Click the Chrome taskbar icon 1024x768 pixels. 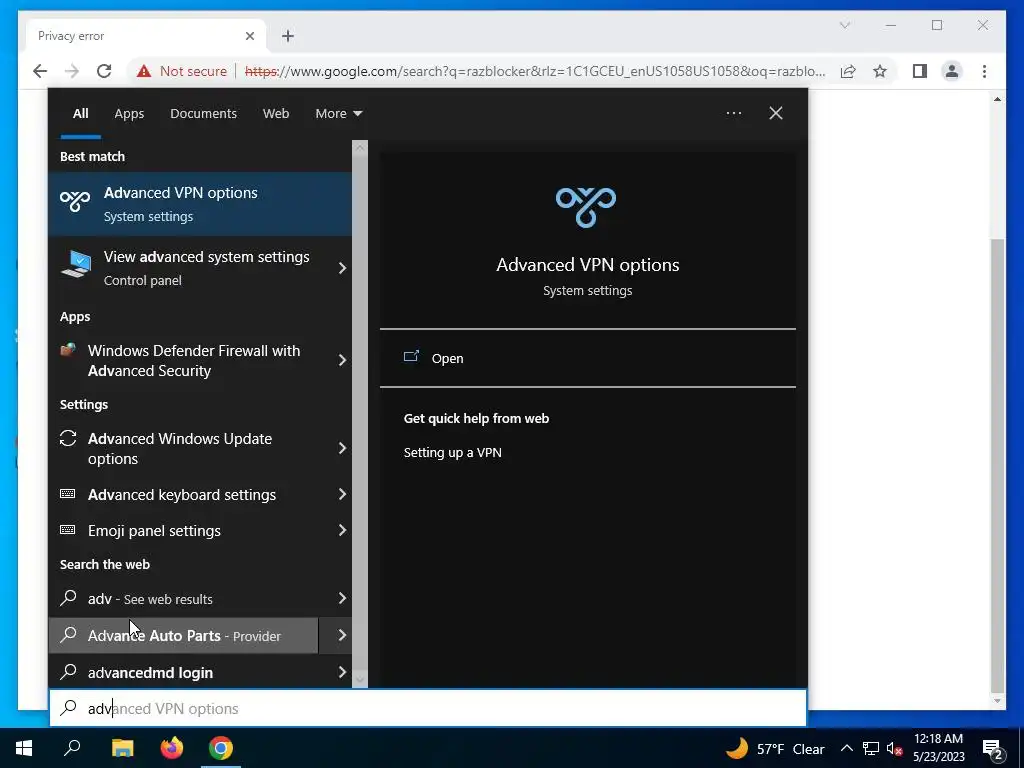[221, 748]
